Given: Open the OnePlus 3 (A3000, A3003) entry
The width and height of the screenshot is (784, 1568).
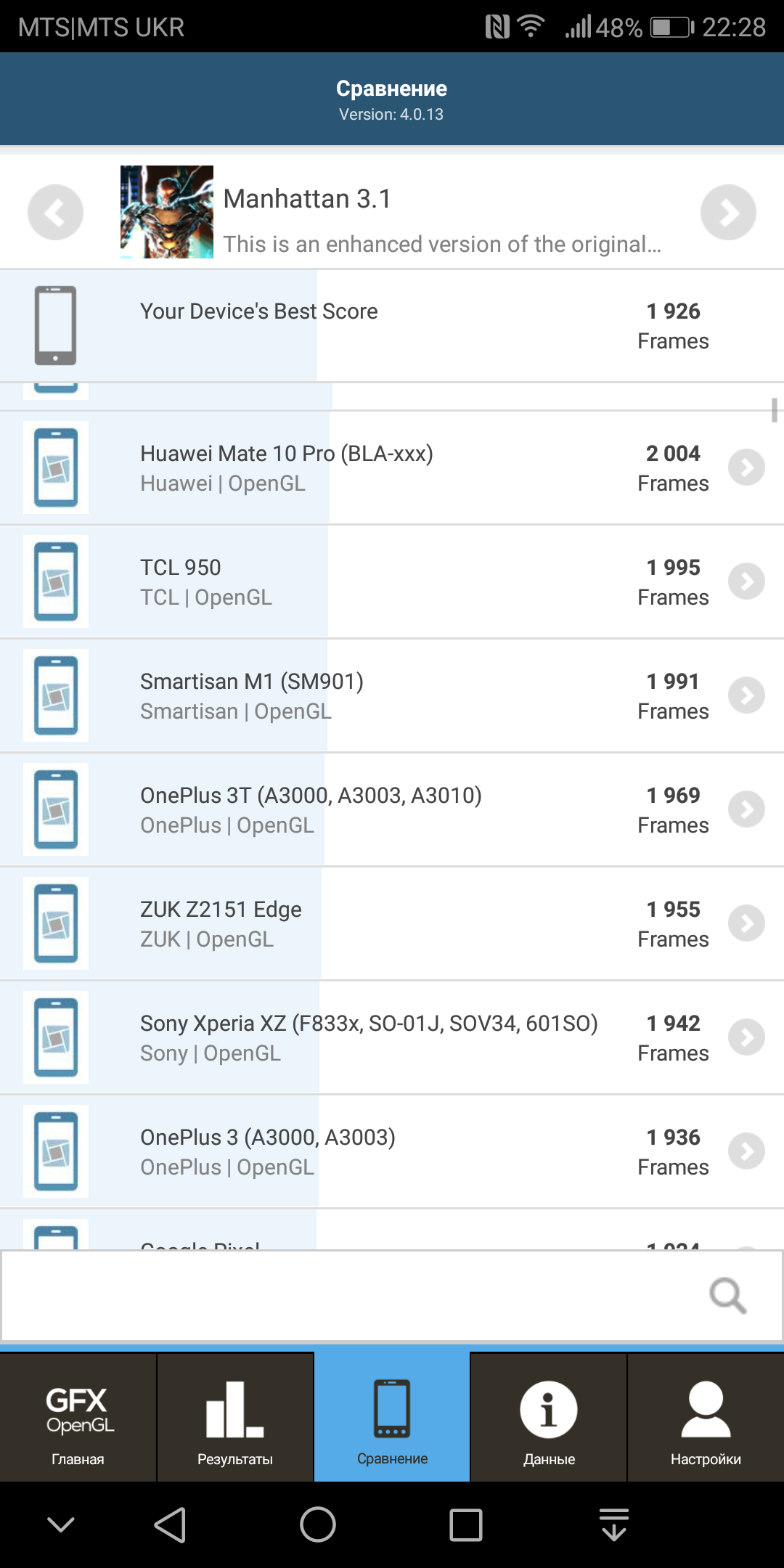Looking at the screenshot, I should click(392, 1151).
